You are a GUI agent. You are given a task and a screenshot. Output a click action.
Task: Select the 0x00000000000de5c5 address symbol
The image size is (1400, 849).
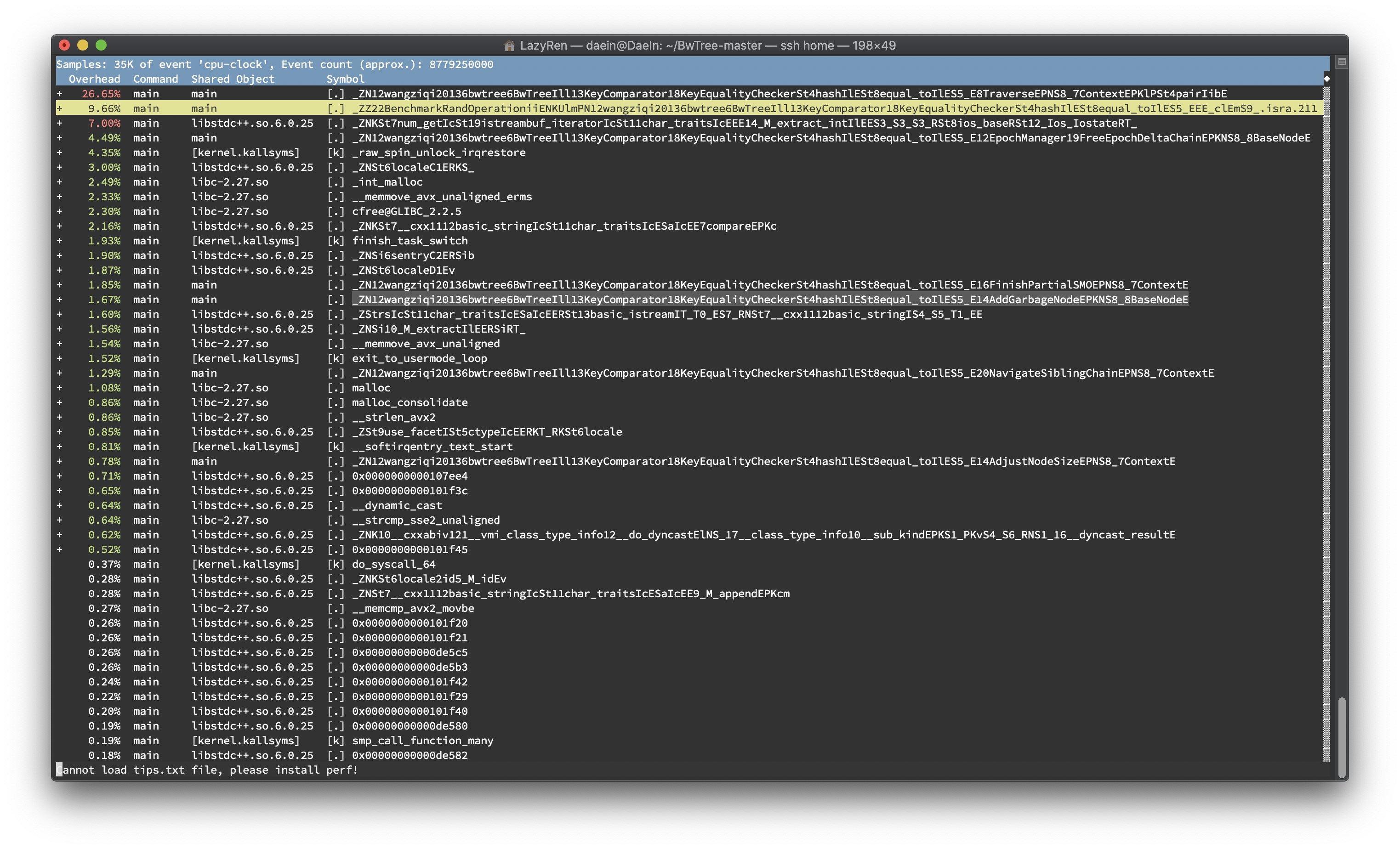[410, 652]
